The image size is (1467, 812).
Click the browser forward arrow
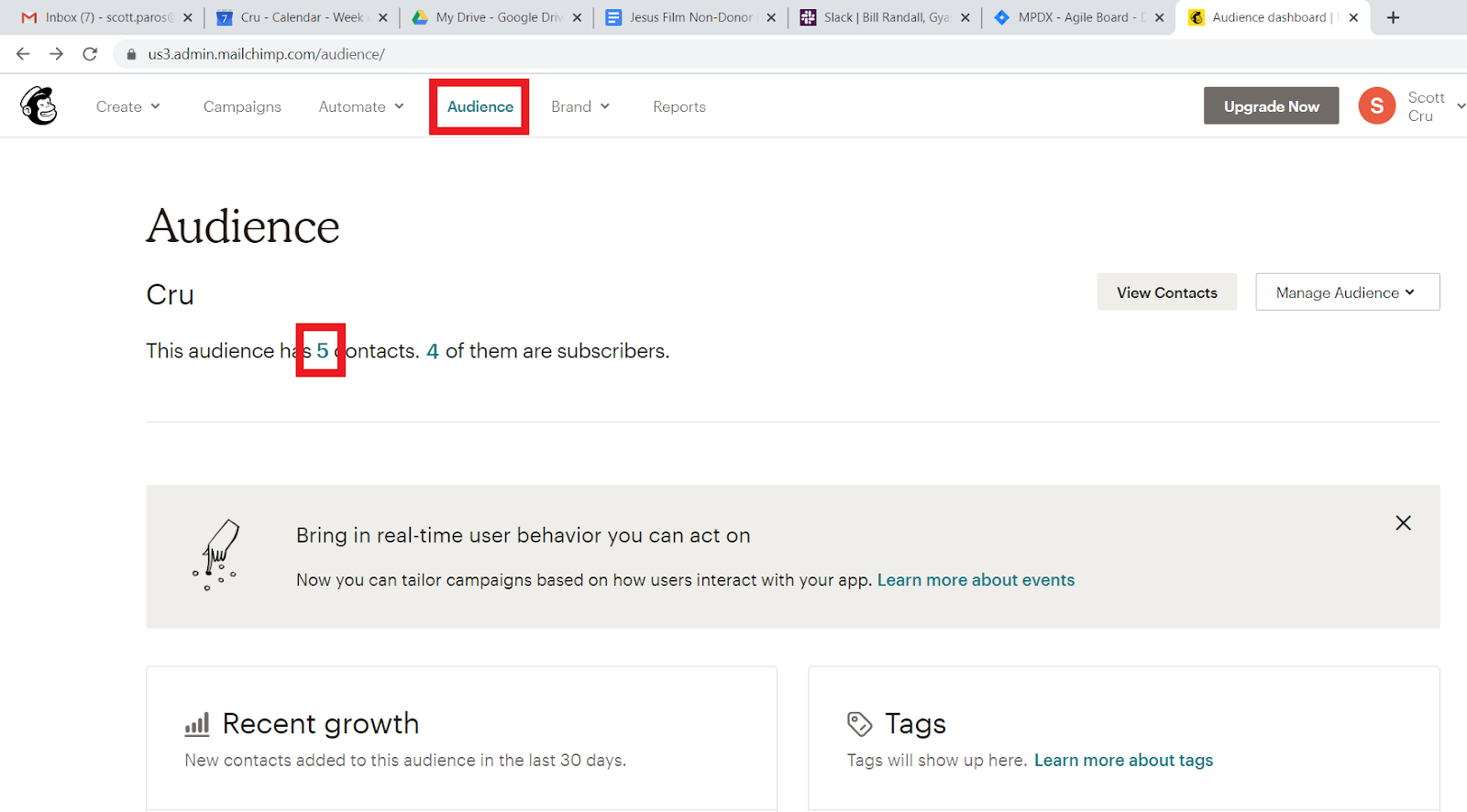pyautogui.click(x=56, y=54)
